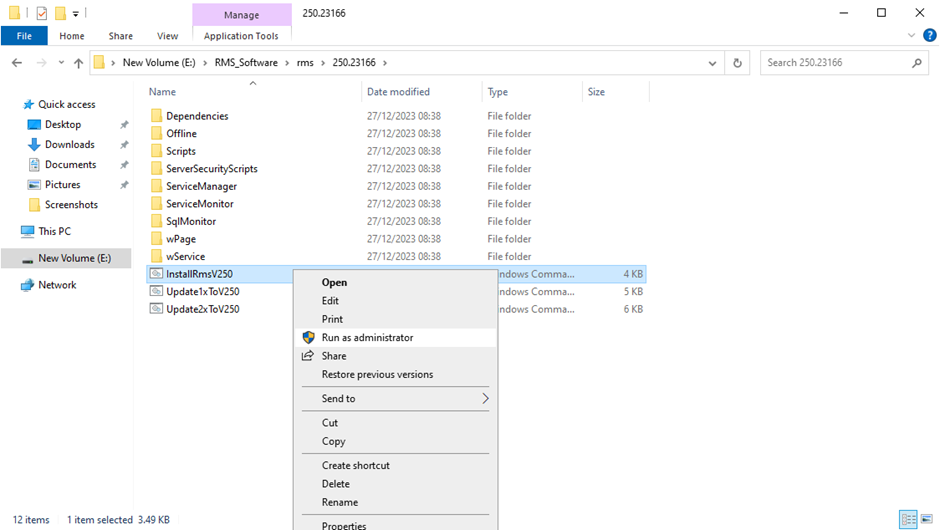Image resolution: width=940 pixels, height=530 pixels.
Task: Switch to Details view layout icon
Action: point(908,519)
